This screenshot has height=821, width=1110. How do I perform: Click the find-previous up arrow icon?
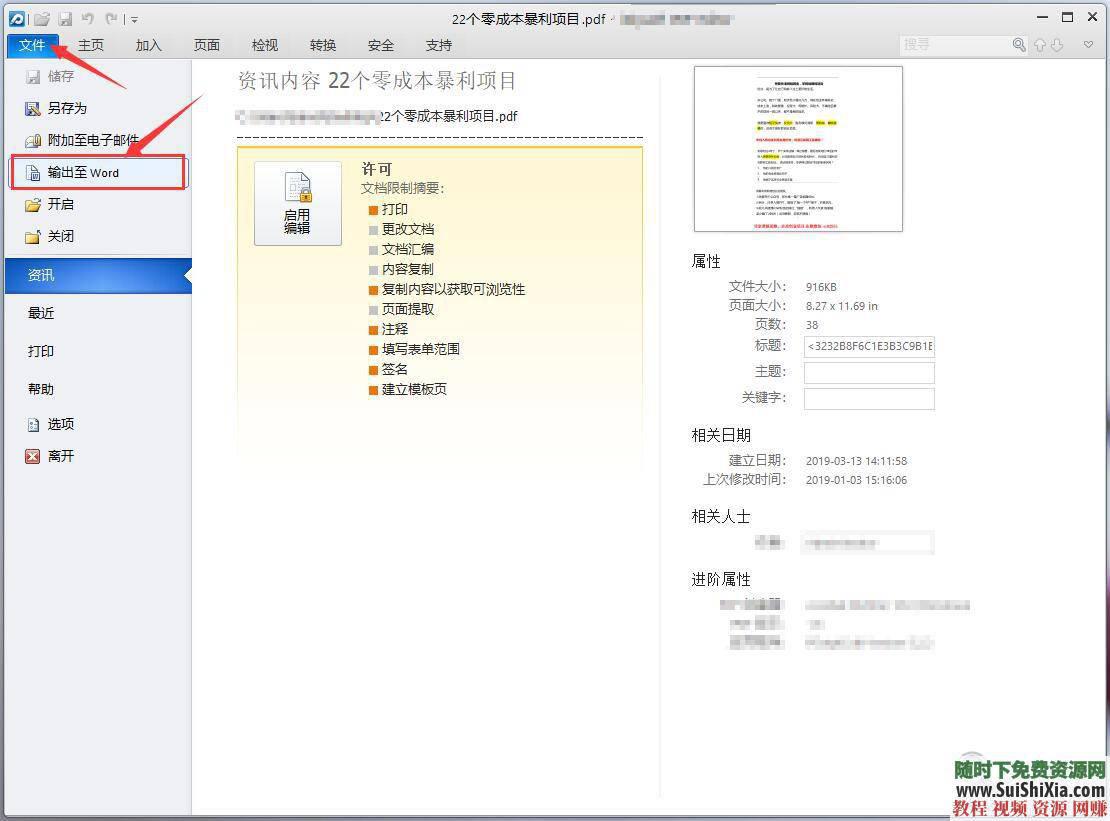[x=1040, y=44]
